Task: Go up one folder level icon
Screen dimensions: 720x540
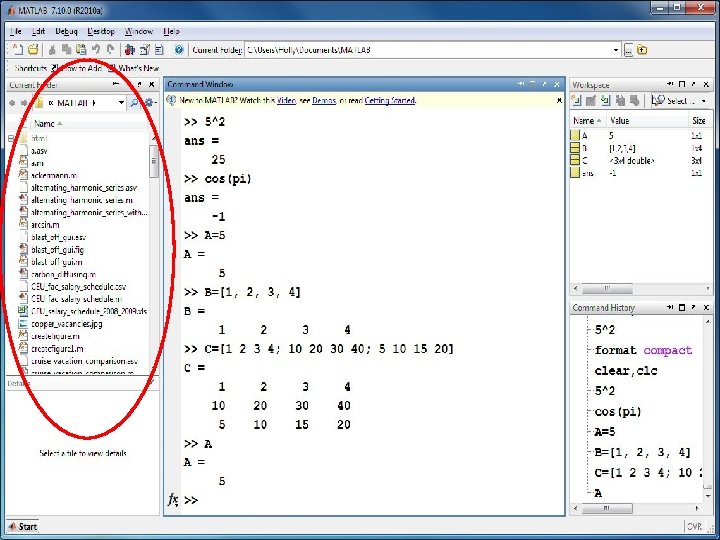Action: click(x=642, y=50)
